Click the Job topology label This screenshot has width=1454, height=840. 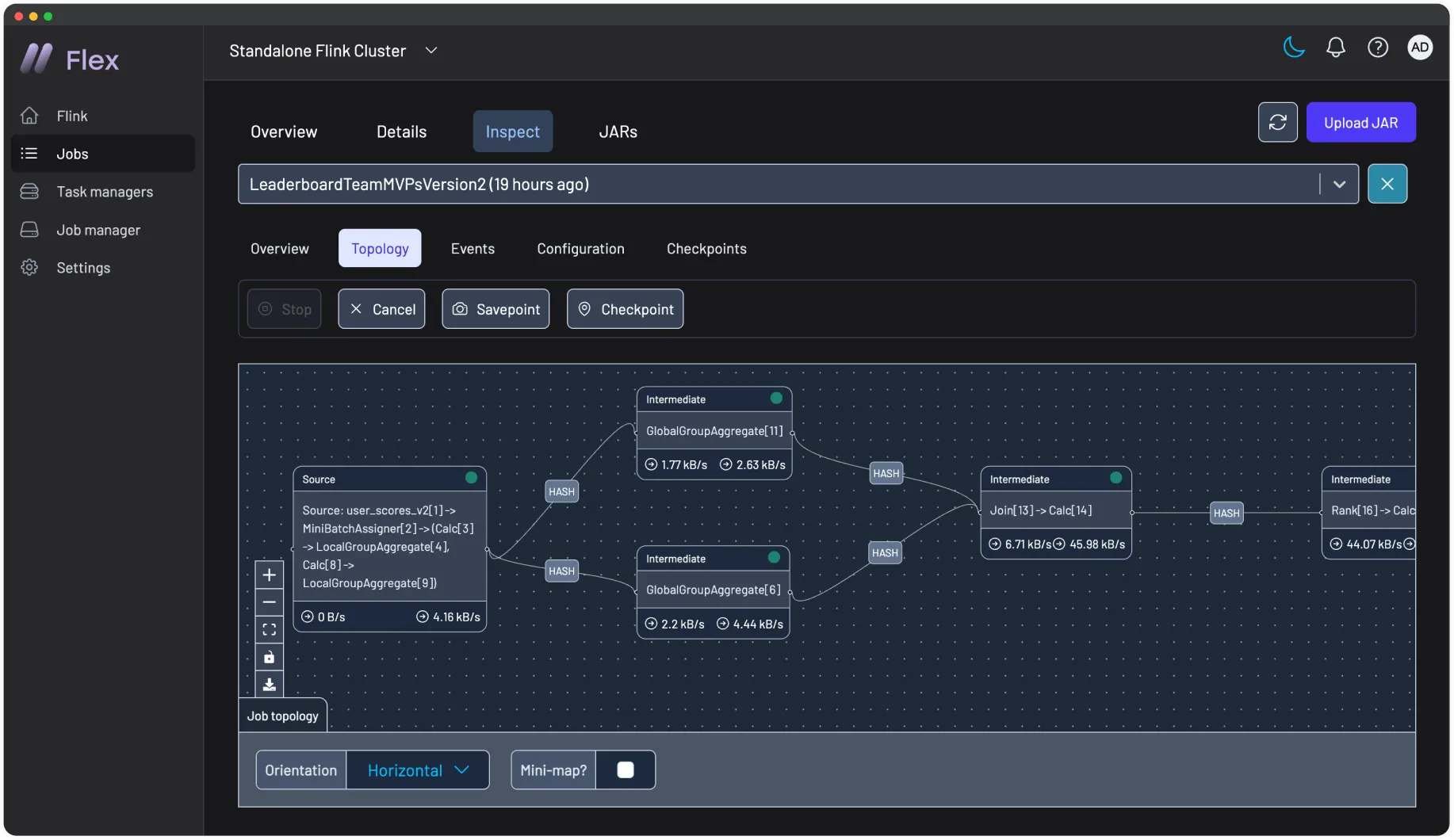pyautogui.click(x=282, y=716)
